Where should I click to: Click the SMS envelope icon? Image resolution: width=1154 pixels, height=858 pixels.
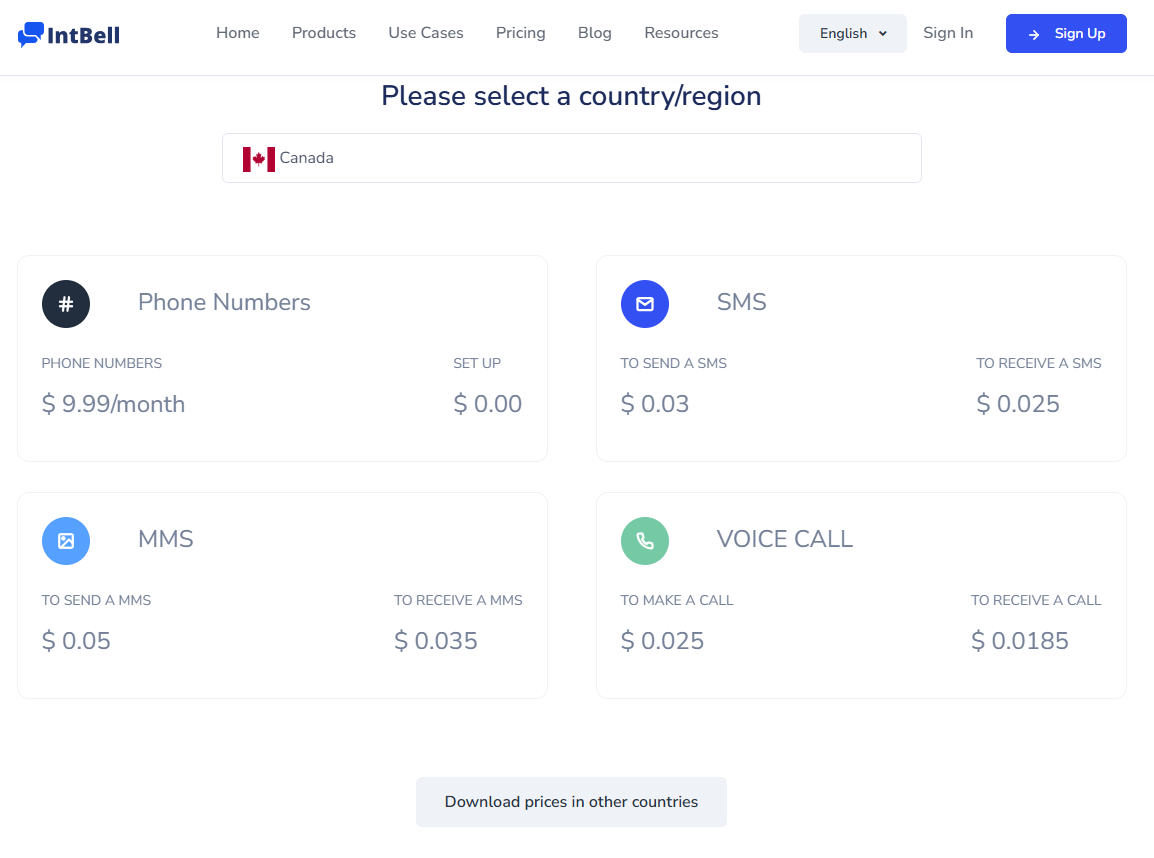tap(645, 304)
